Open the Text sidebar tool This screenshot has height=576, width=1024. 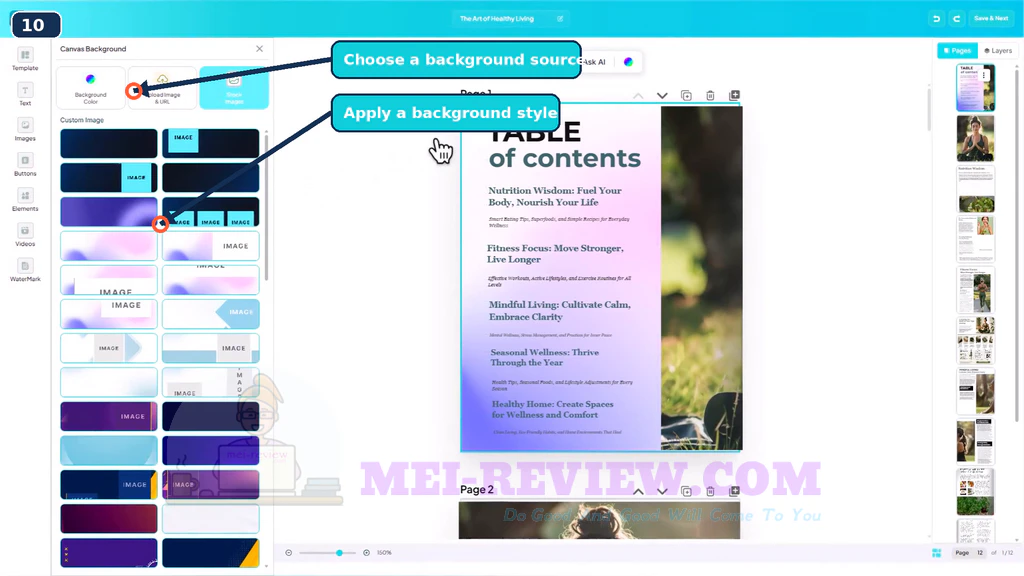25,95
